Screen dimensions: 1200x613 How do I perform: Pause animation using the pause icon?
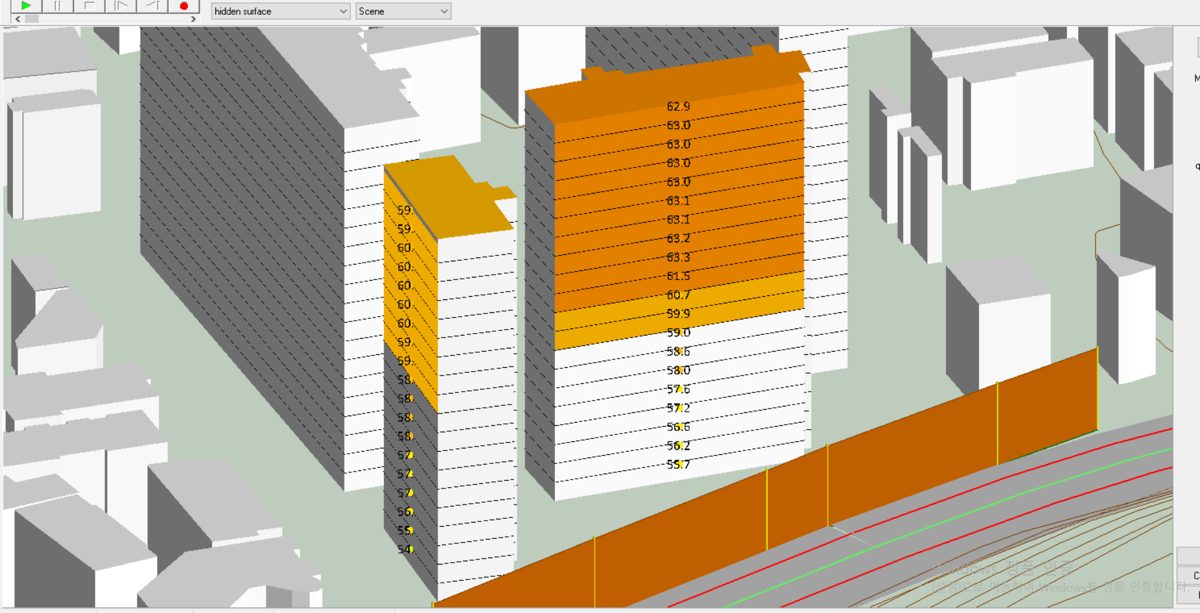(57, 5)
